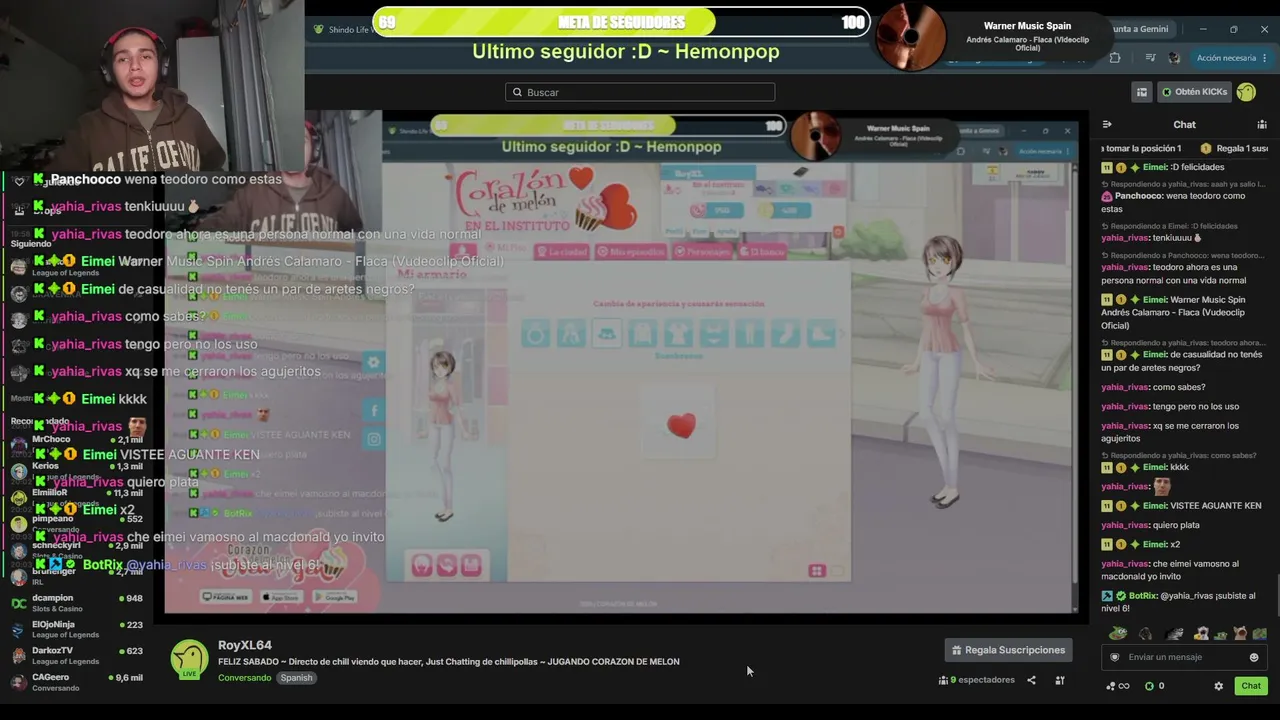Open ElOjoNinja channel in sidebar
This screenshot has height=720, width=1280.
[x=77, y=630]
